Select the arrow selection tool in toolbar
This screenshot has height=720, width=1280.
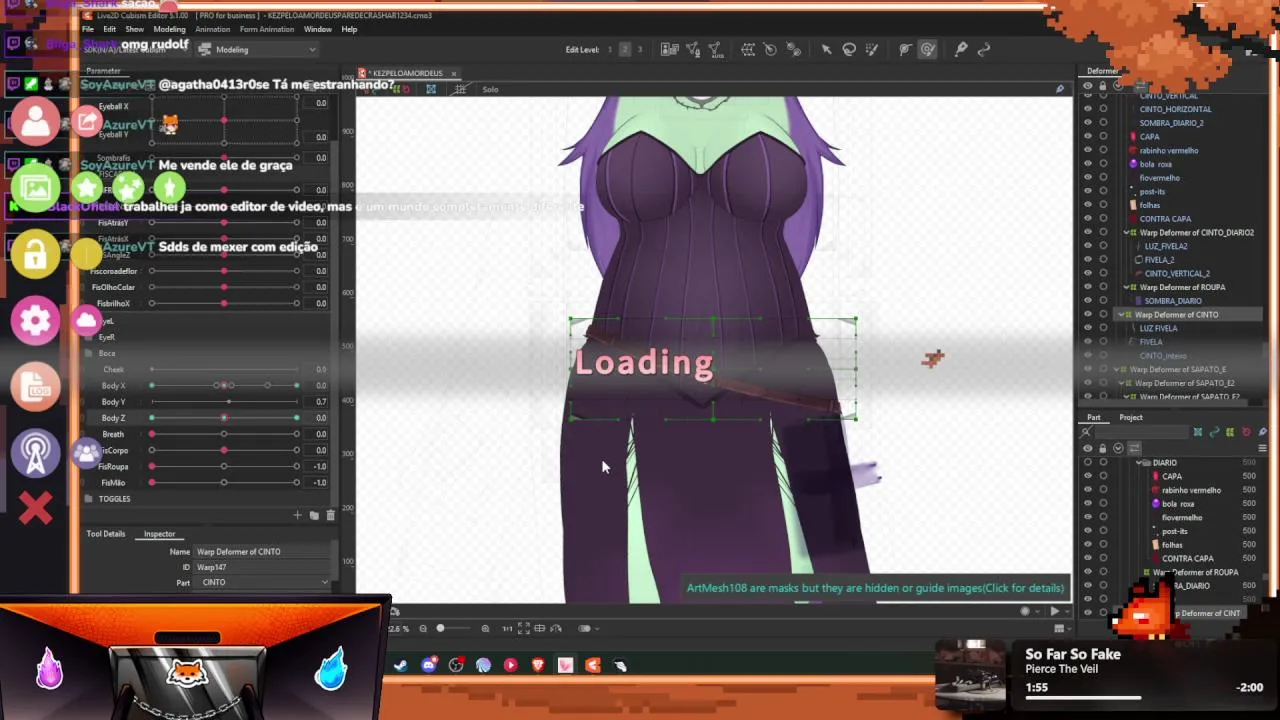[x=826, y=49]
